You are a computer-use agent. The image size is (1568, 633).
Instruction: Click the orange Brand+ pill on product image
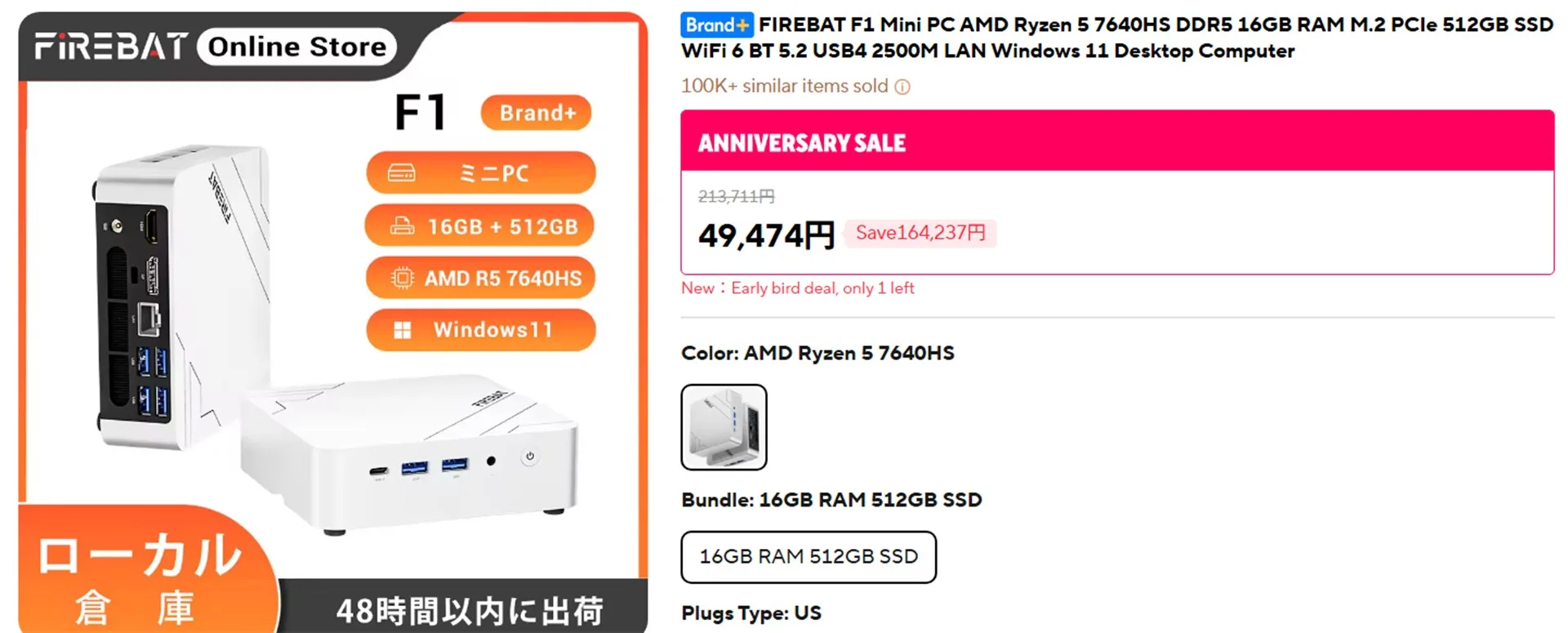[x=537, y=113]
